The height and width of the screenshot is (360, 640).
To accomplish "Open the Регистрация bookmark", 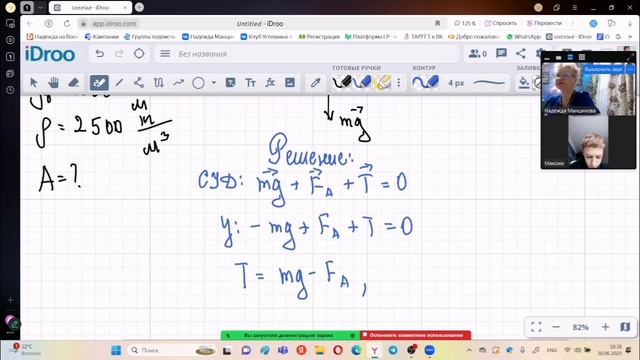I will (319, 37).
